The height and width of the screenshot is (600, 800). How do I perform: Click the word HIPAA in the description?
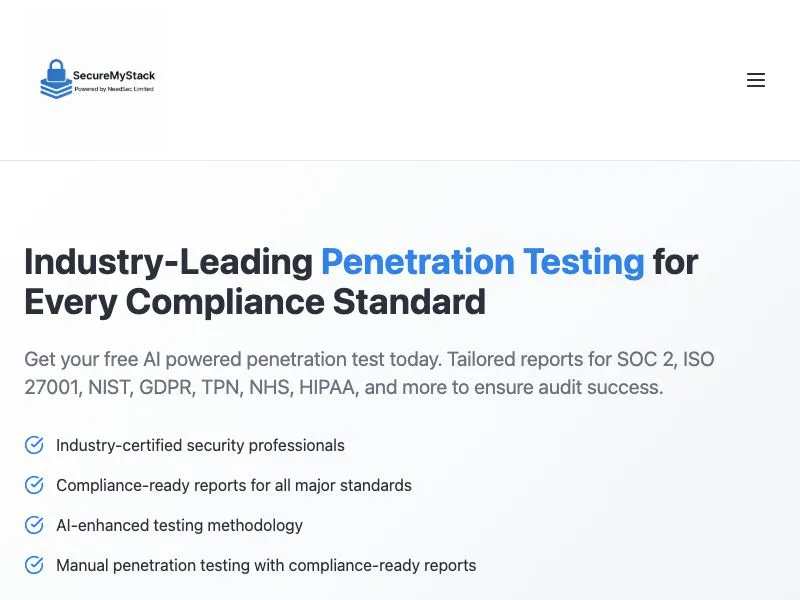329,387
